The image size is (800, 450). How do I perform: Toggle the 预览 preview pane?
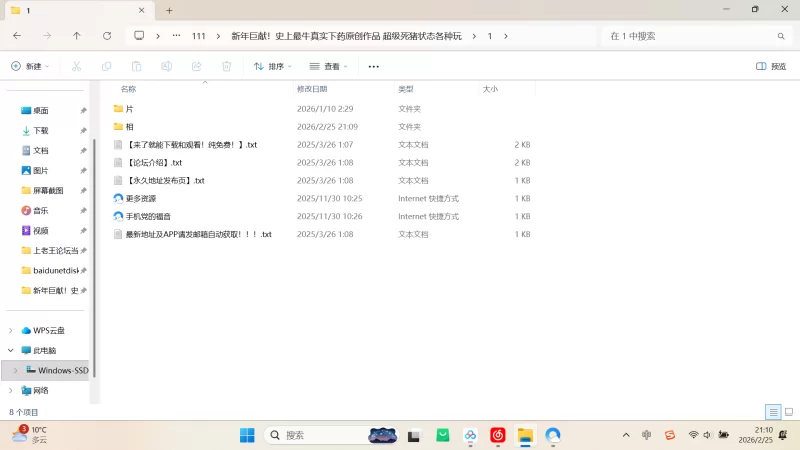(x=771, y=66)
